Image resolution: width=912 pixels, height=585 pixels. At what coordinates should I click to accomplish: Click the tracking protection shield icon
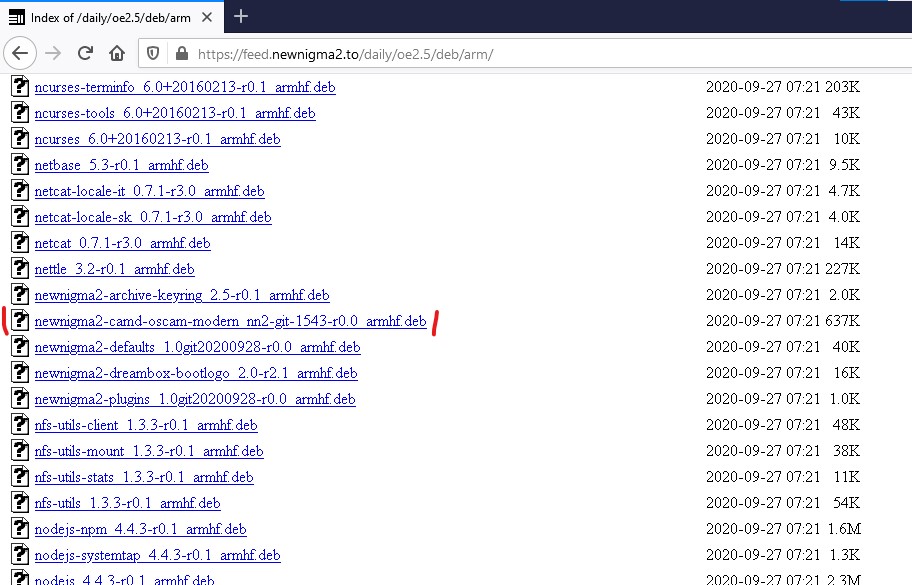click(153, 54)
